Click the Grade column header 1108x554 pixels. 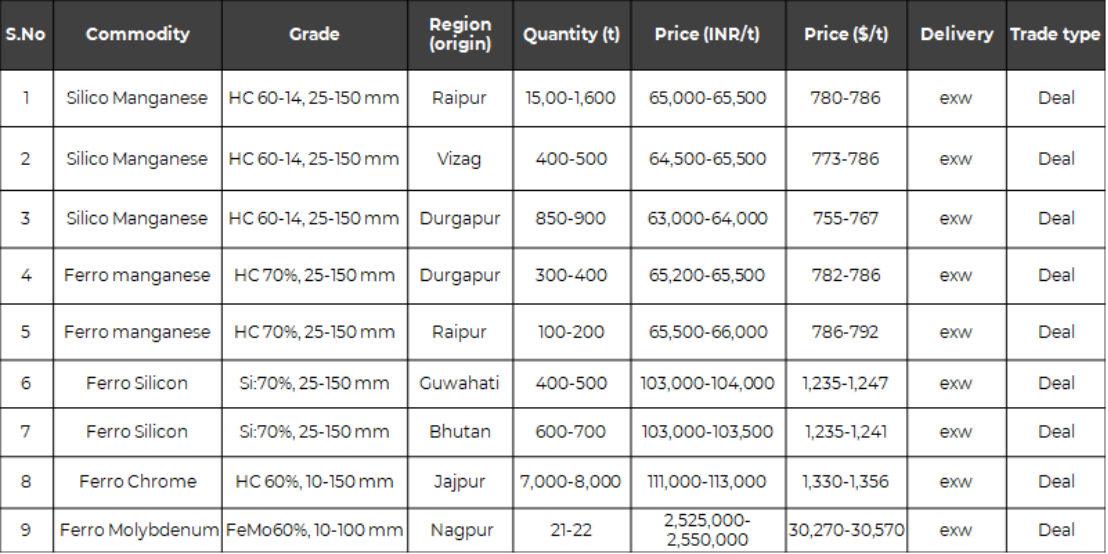(x=314, y=35)
